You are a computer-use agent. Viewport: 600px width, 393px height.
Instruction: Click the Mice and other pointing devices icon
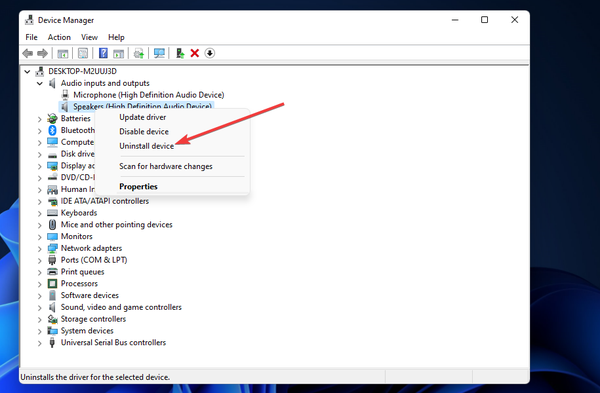(x=52, y=225)
